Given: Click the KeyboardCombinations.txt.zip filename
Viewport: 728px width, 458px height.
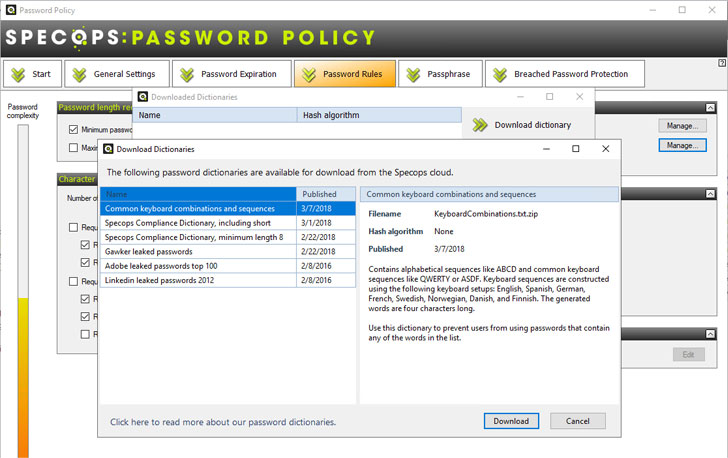Looking at the screenshot, I should coord(486,214).
